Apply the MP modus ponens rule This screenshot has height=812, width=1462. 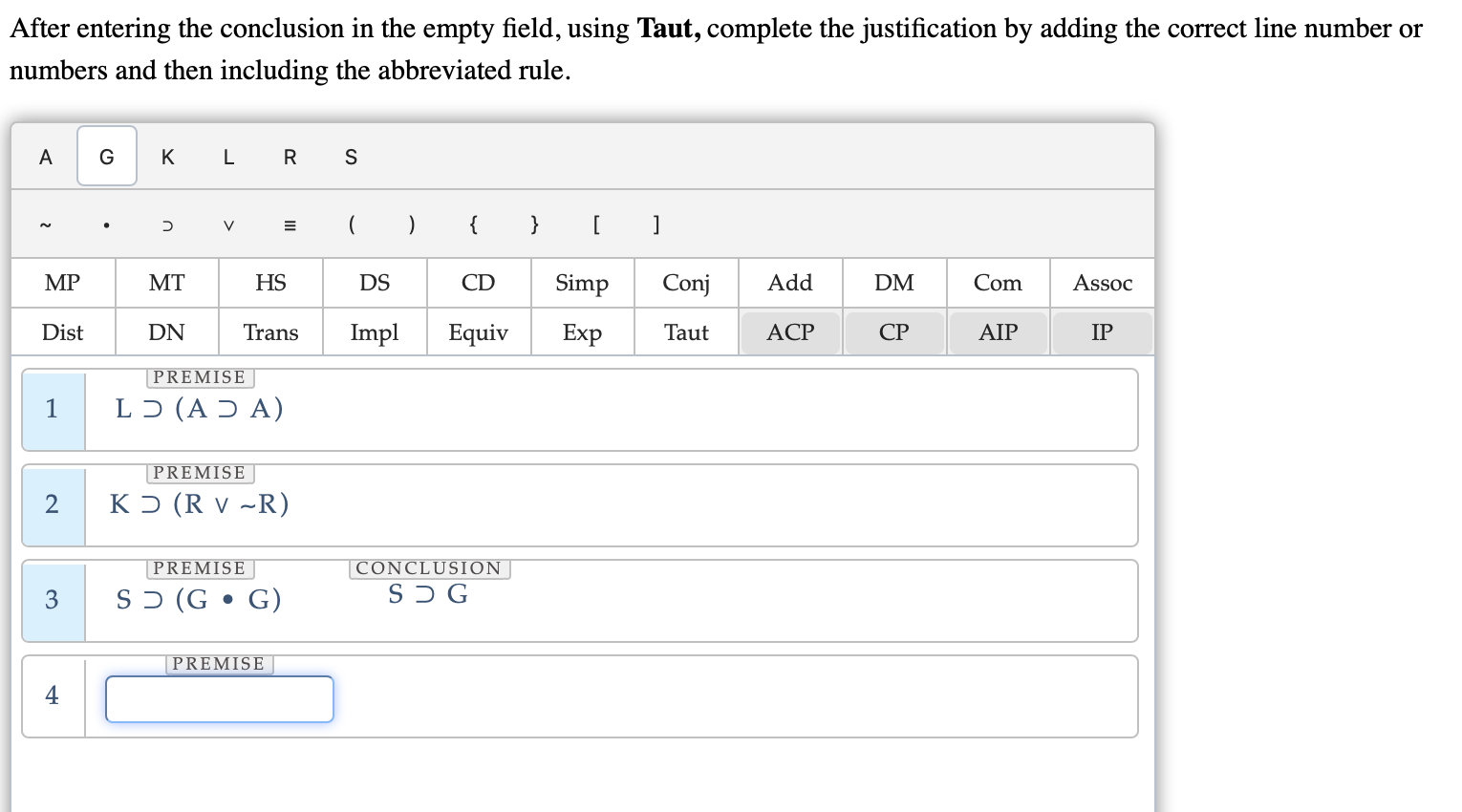pyautogui.click(x=62, y=283)
